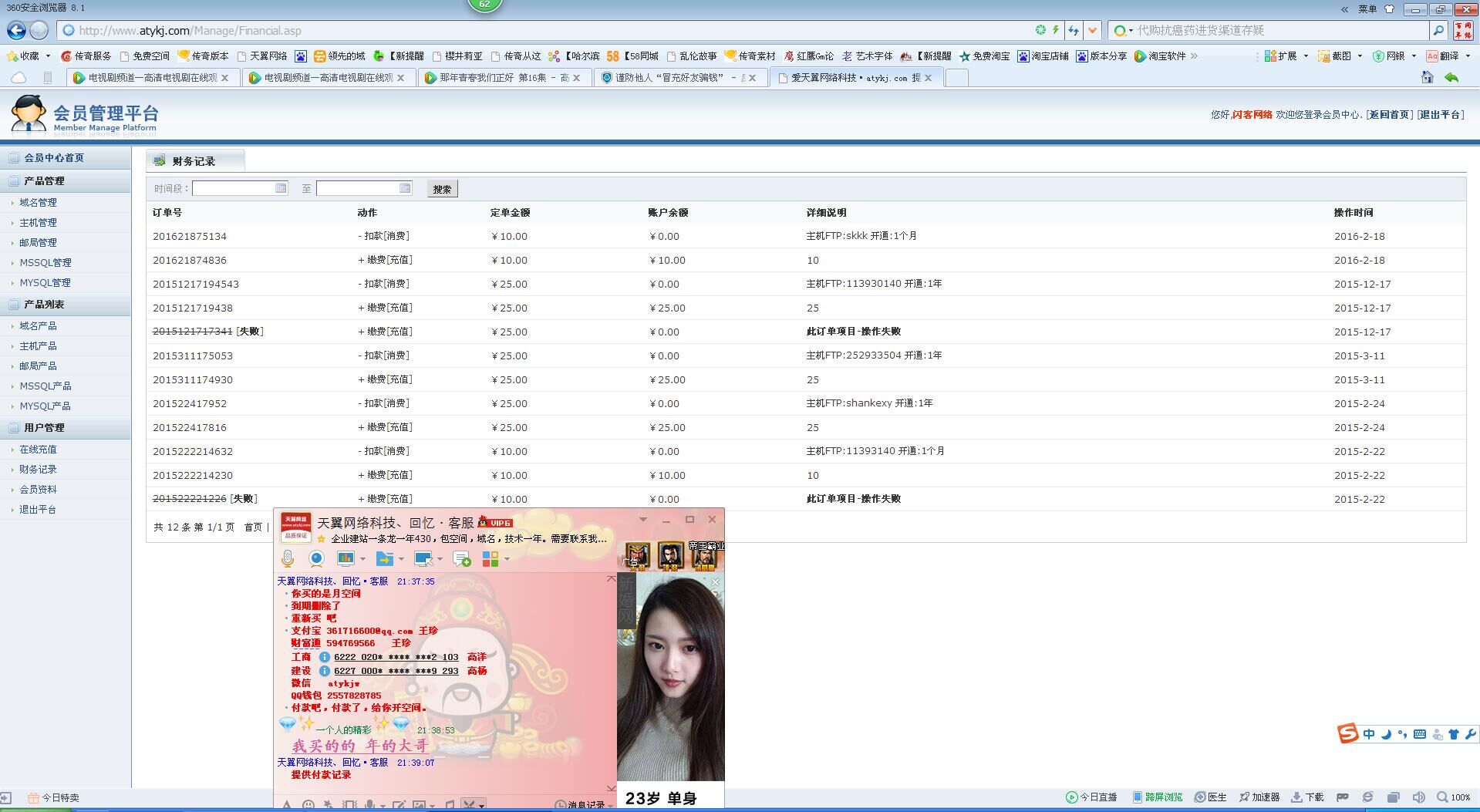This screenshot has width=1480, height=812.
Task: Expand the 截图 screenshot dropdown arrow
Action: 1360,56
